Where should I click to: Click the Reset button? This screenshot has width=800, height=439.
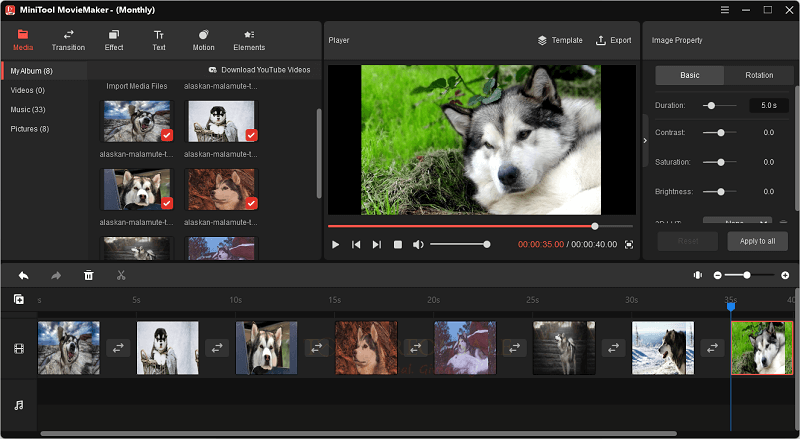(688, 241)
